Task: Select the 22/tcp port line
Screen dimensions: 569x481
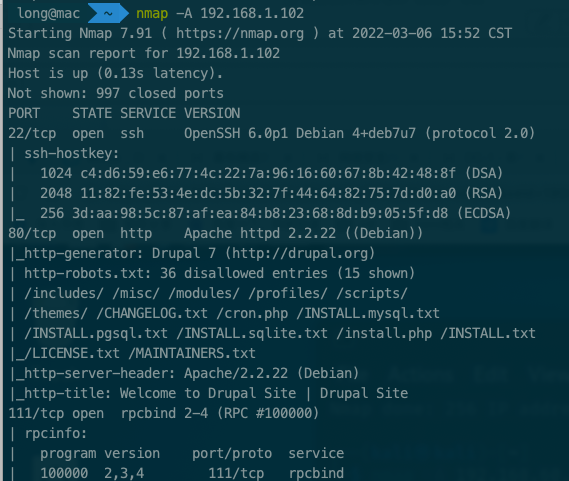Action: tap(271, 134)
